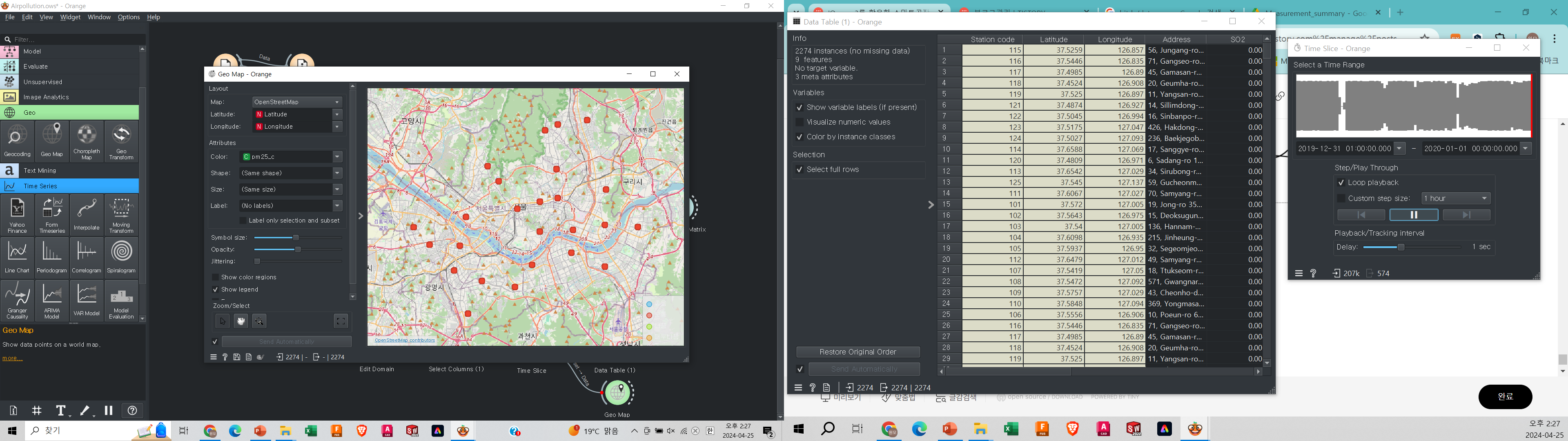
Task: Add the ARIMA Model widget
Action: pyautogui.click(x=52, y=300)
